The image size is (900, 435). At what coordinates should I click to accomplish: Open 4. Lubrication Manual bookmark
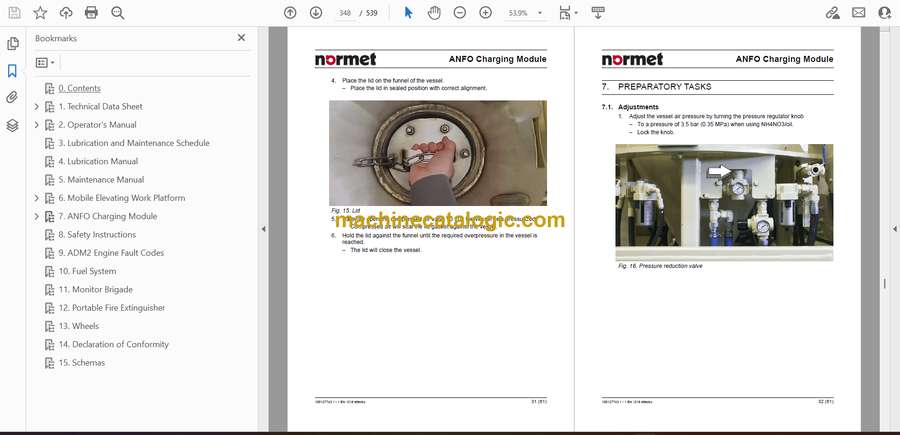tap(98, 161)
